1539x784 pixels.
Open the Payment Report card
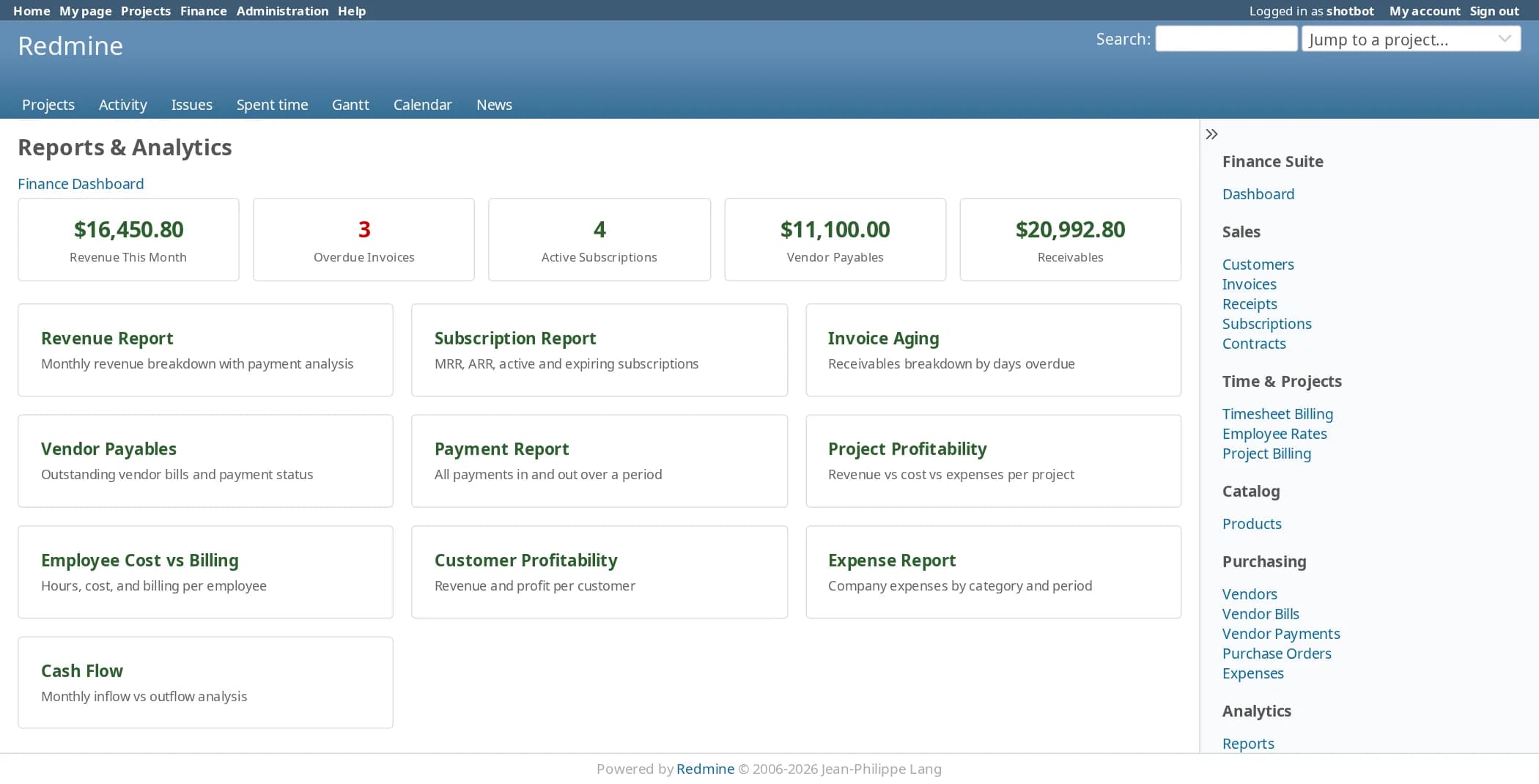[599, 461]
